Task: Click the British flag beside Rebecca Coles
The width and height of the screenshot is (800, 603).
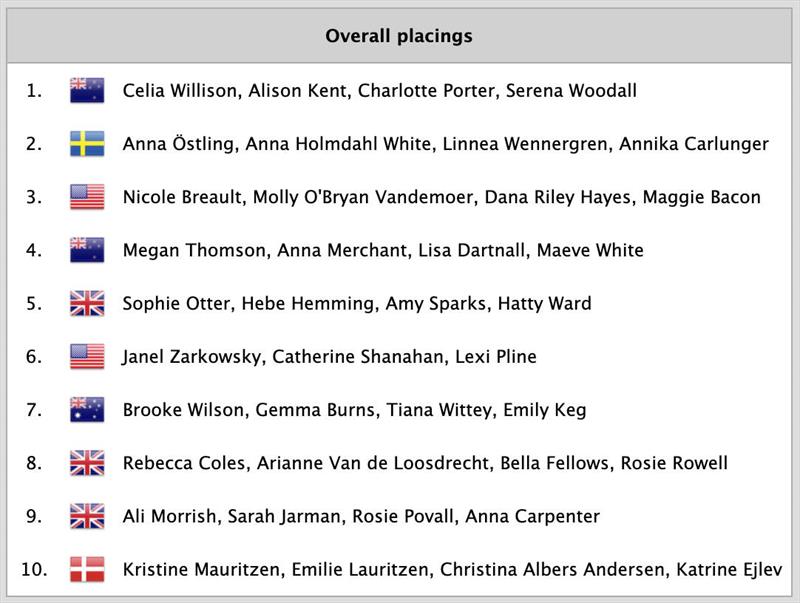Action: tap(87, 463)
